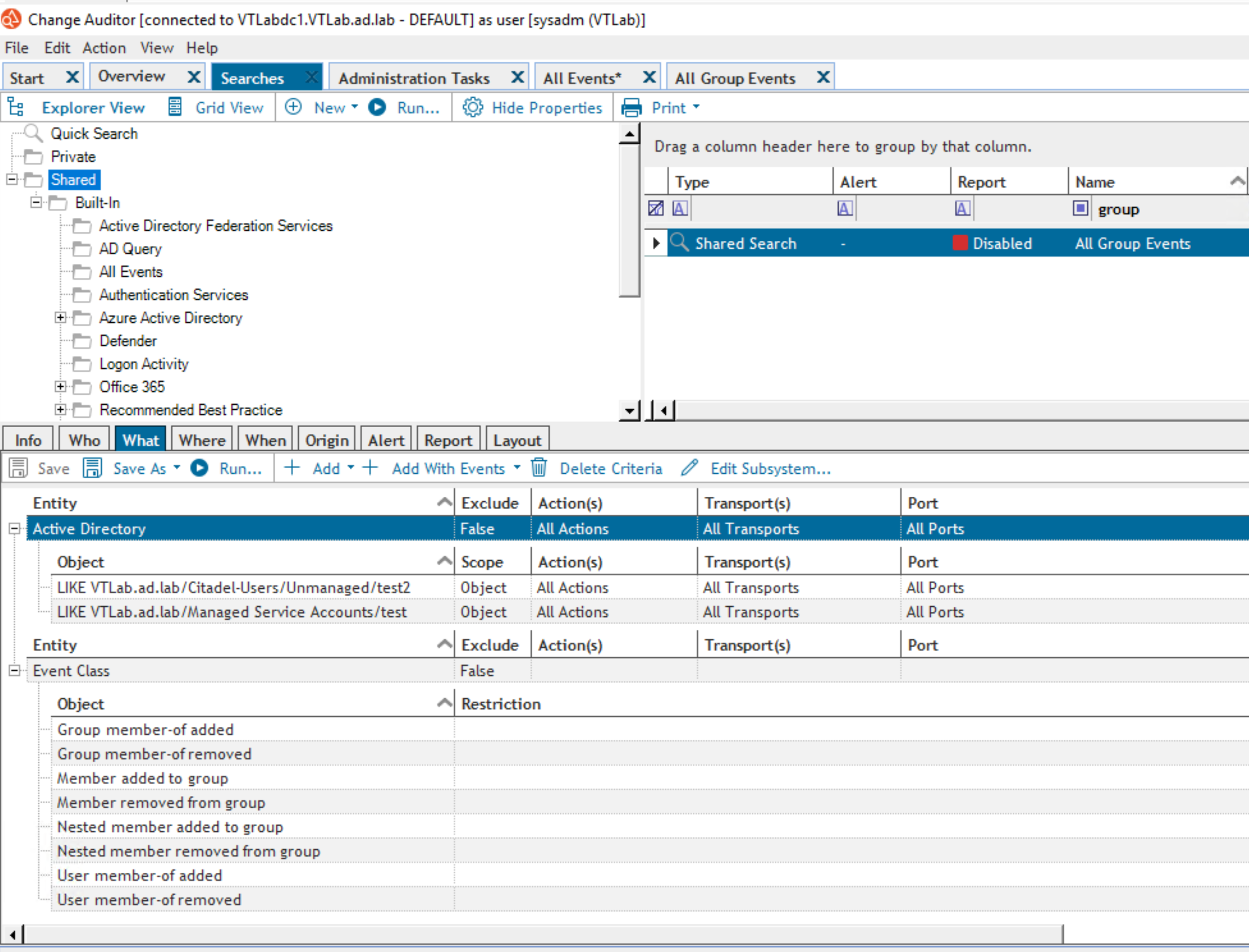Click the Edit Subsystem pencil icon
1249x952 pixels.
pyautogui.click(x=690, y=468)
